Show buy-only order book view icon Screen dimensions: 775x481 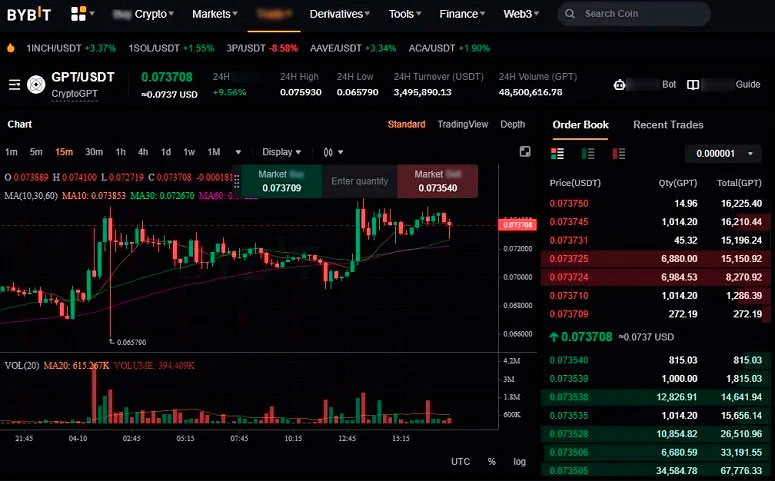click(589, 153)
